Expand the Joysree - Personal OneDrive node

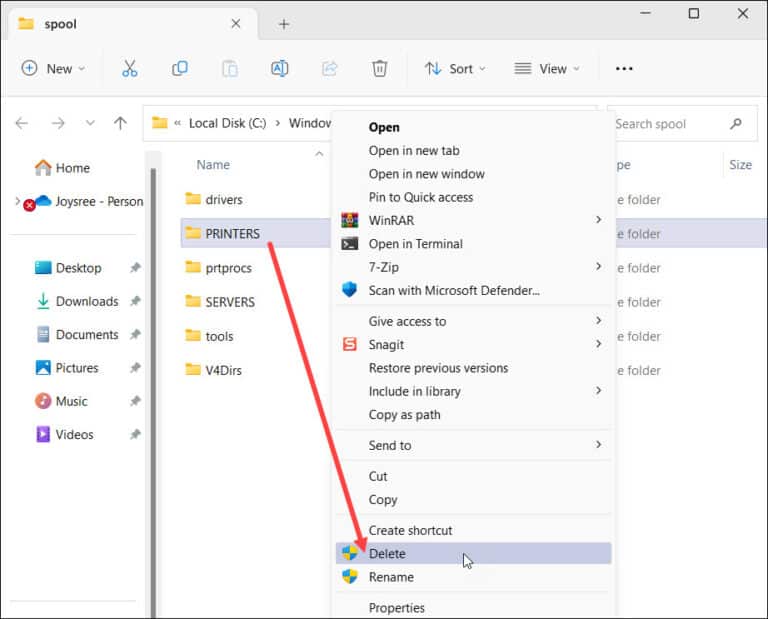[18, 201]
